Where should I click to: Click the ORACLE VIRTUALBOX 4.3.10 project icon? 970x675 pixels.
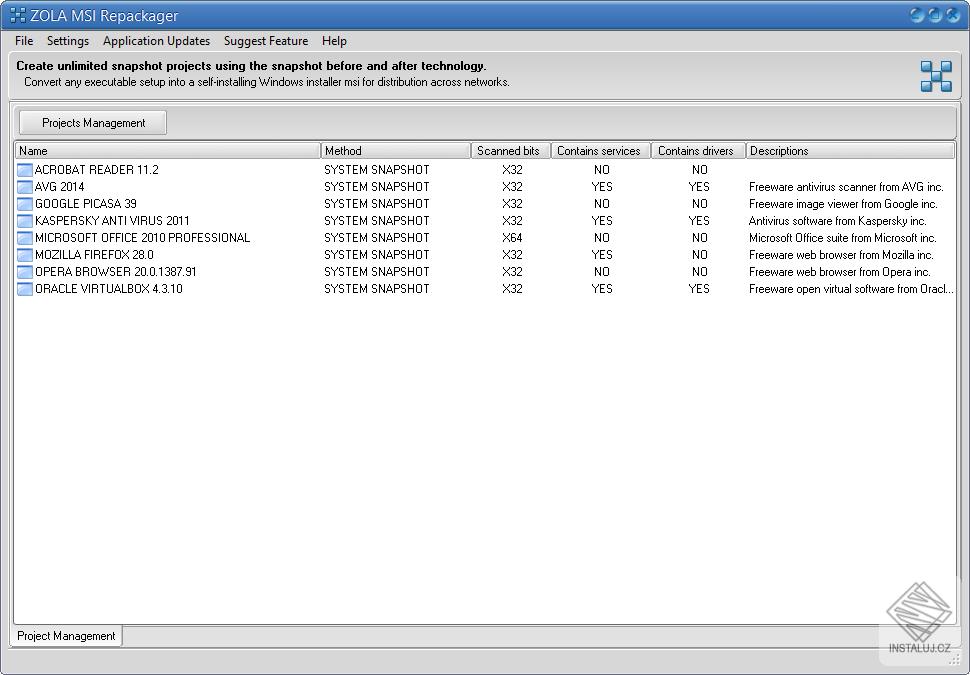tap(24, 289)
